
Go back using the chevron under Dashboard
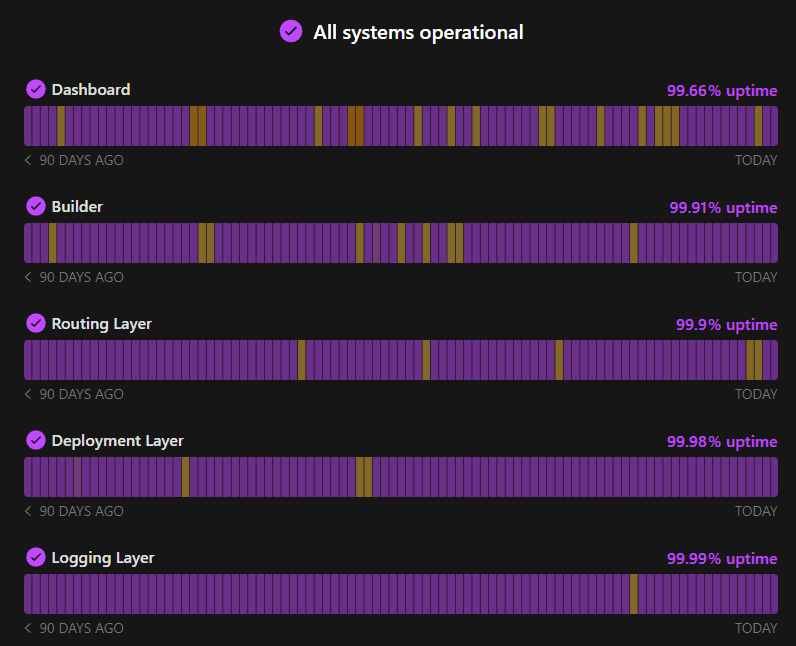(28, 160)
